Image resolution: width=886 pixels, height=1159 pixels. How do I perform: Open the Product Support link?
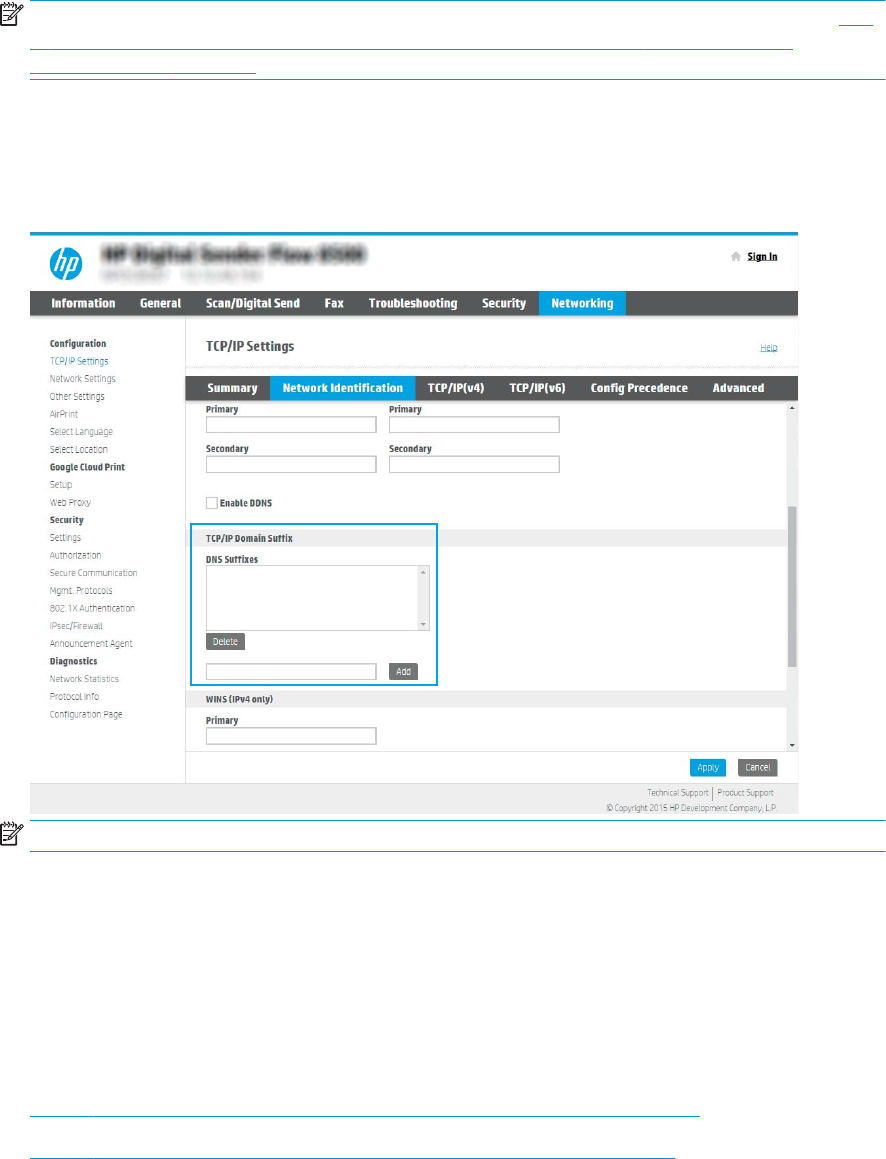(x=746, y=792)
